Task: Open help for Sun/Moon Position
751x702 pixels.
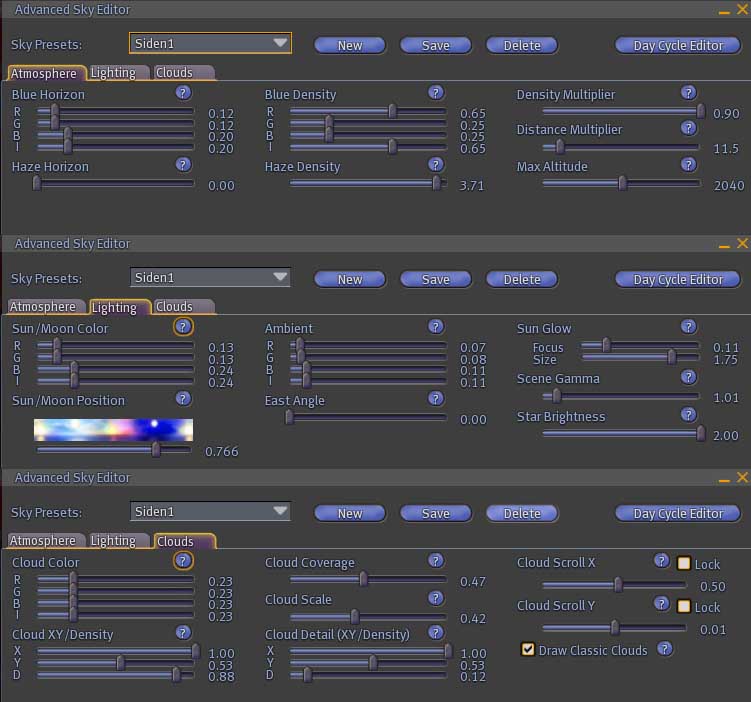Action: point(183,398)
